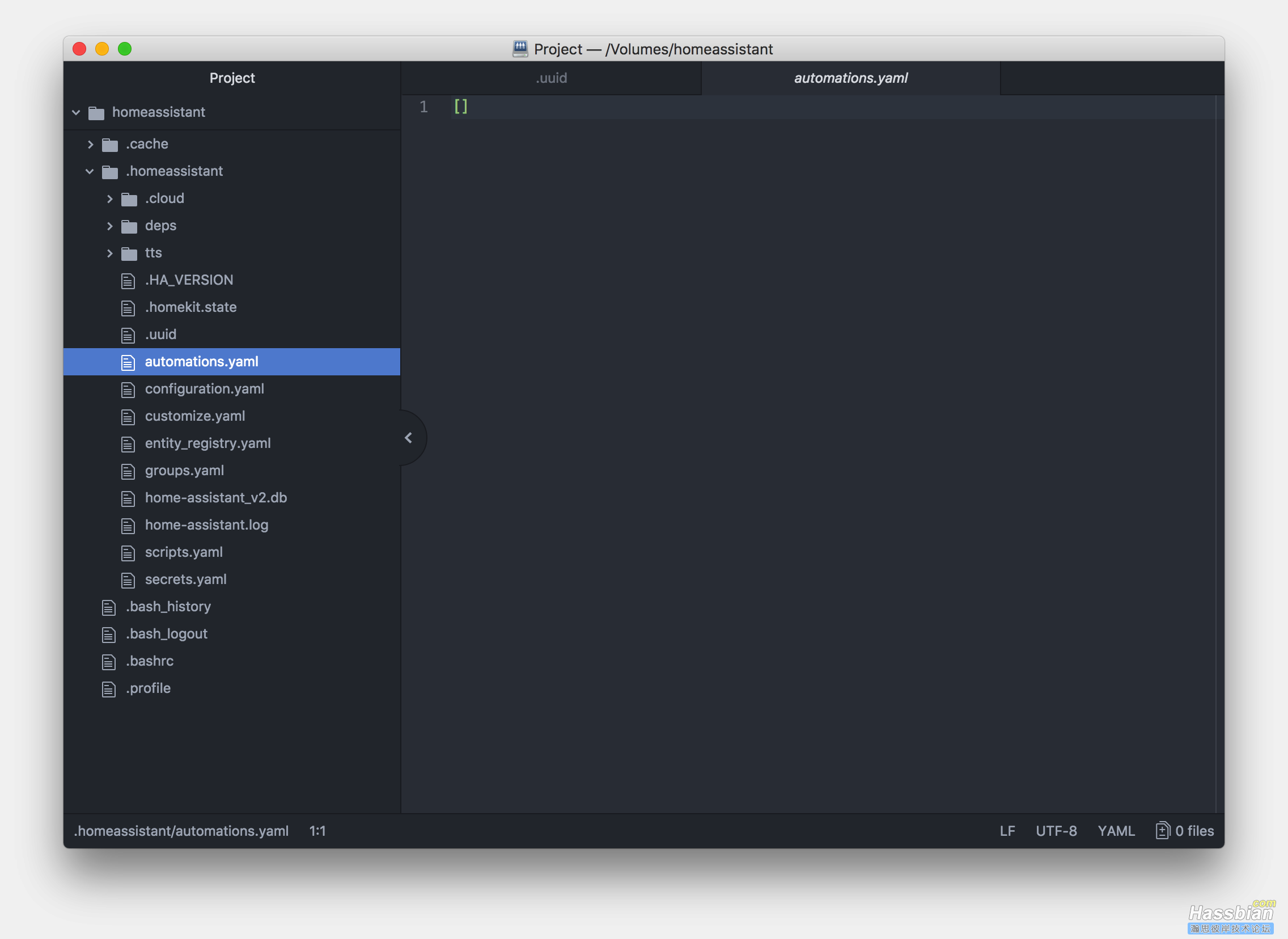Switch to the .uuid tab
Viewport: 1288px width, 939px height.
[551, 78]
